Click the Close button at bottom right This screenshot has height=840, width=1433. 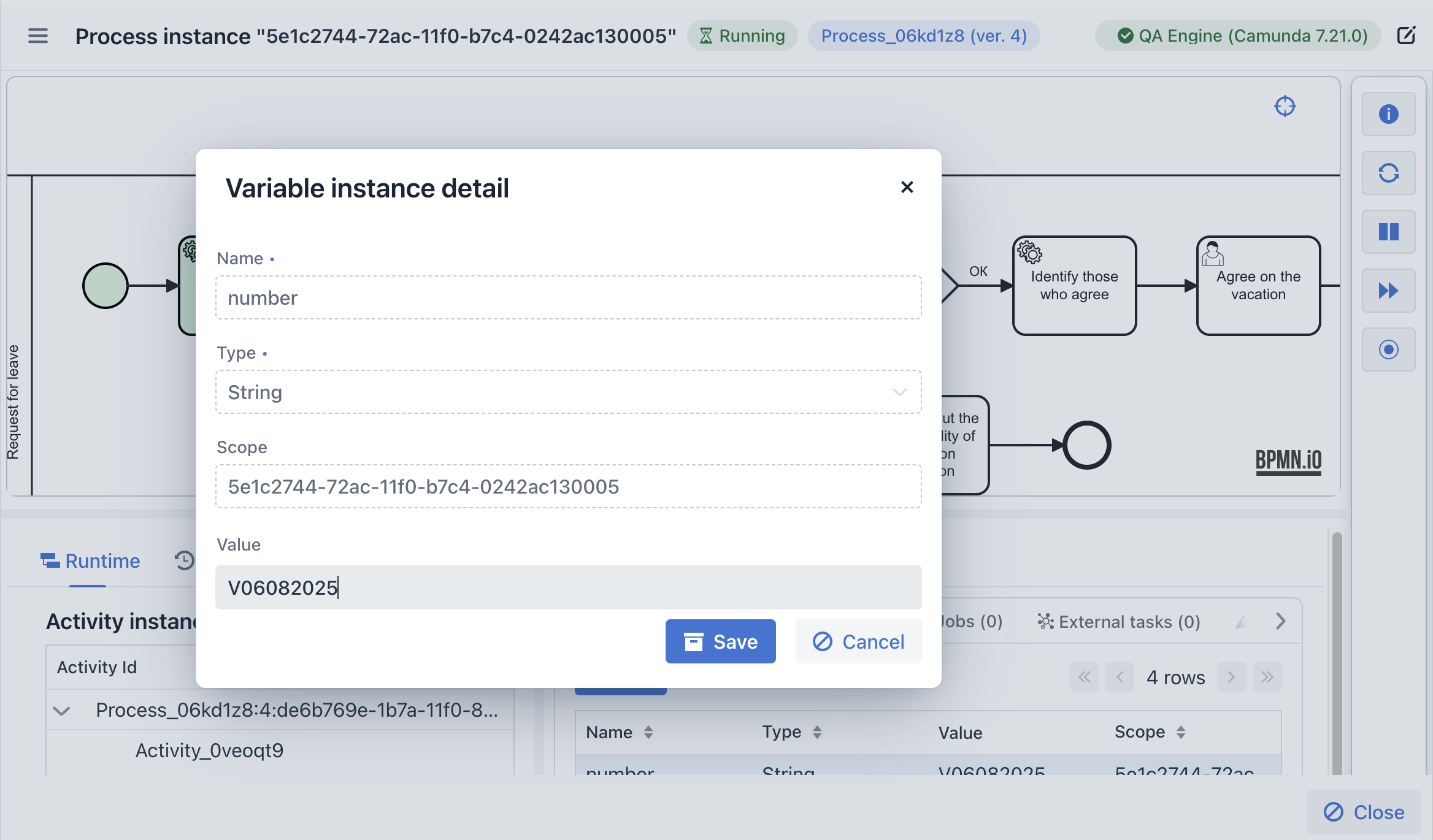1364,812
